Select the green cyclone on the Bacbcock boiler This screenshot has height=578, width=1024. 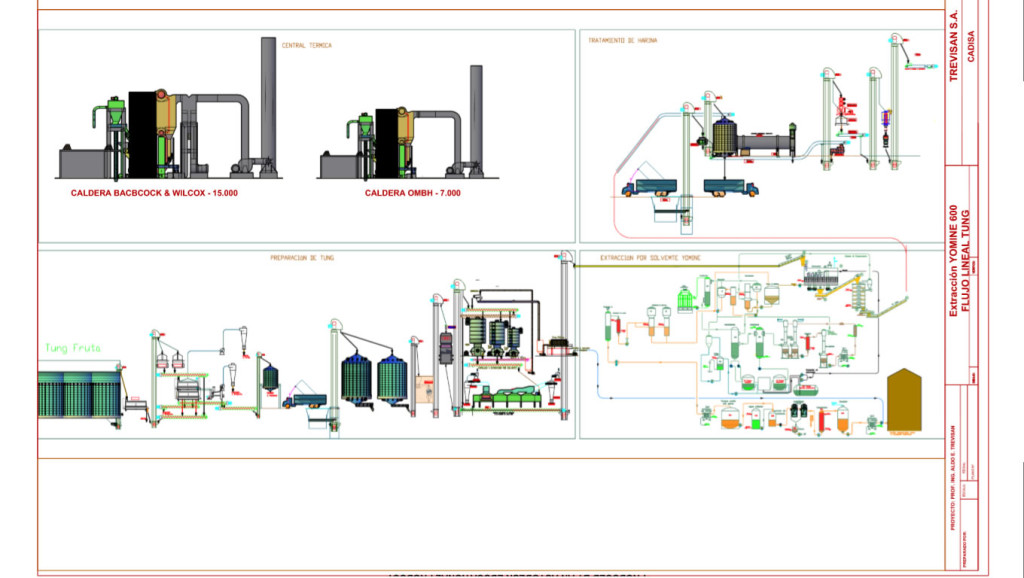pos(116,111)
